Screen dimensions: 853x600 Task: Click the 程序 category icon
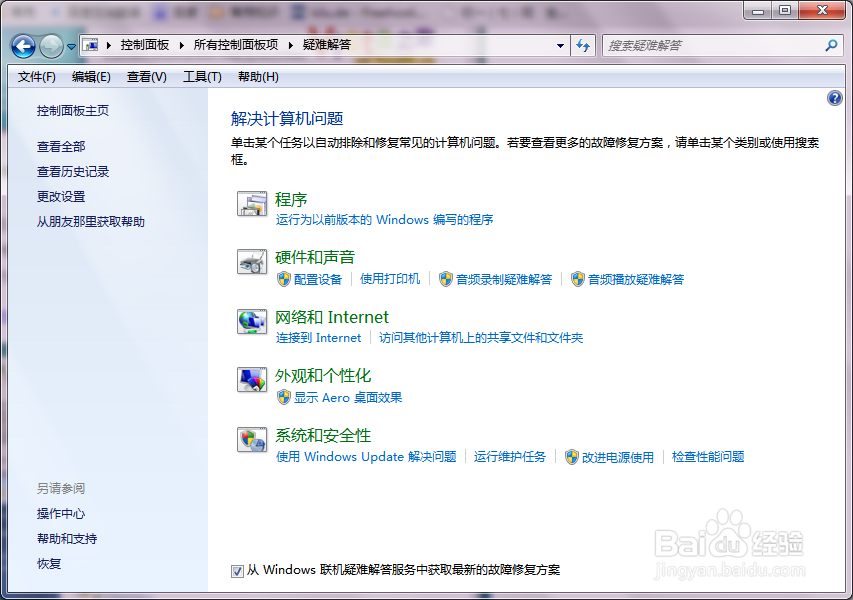click(x=252, y=204)
